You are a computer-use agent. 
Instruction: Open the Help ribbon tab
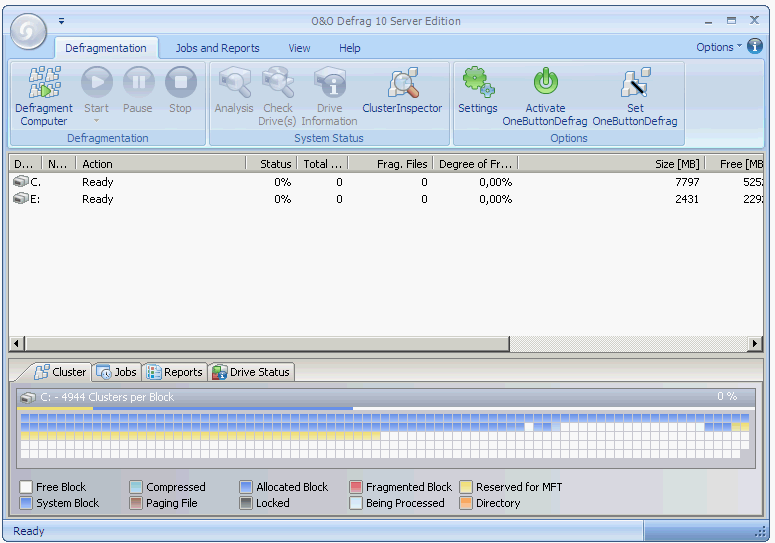349,48
